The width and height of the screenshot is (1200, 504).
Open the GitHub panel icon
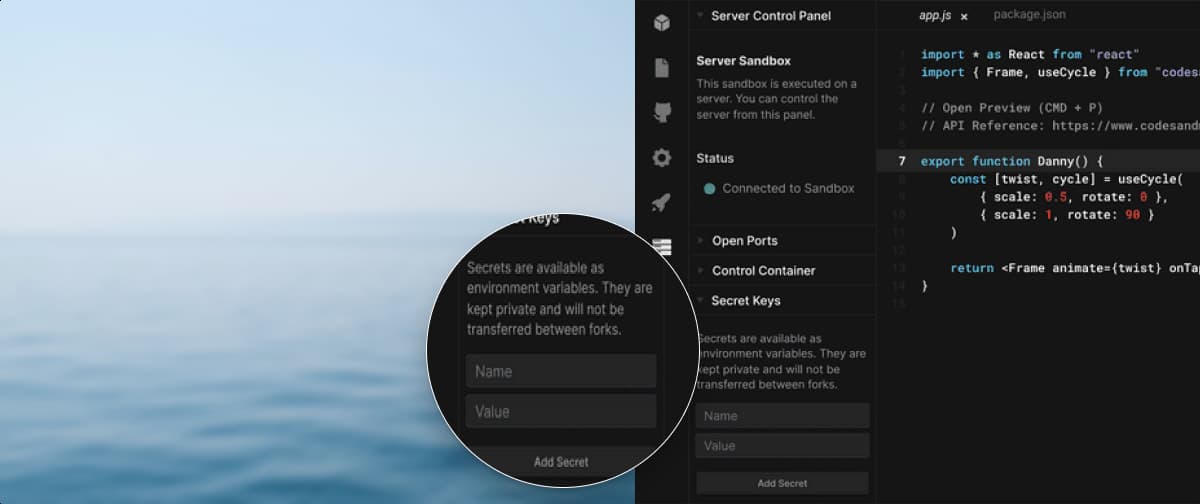pos(661,113)
